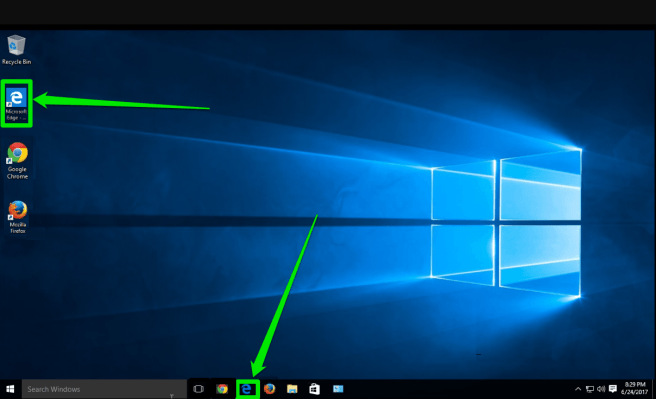Viewport: 656px width, 399px height.
Task: Select the Google Chrome desktop shortcut
Action: tap(17, 161)
